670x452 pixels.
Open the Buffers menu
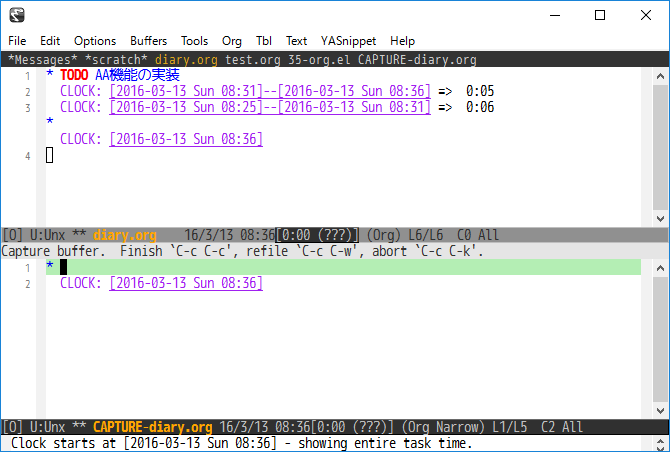point(148,41)
